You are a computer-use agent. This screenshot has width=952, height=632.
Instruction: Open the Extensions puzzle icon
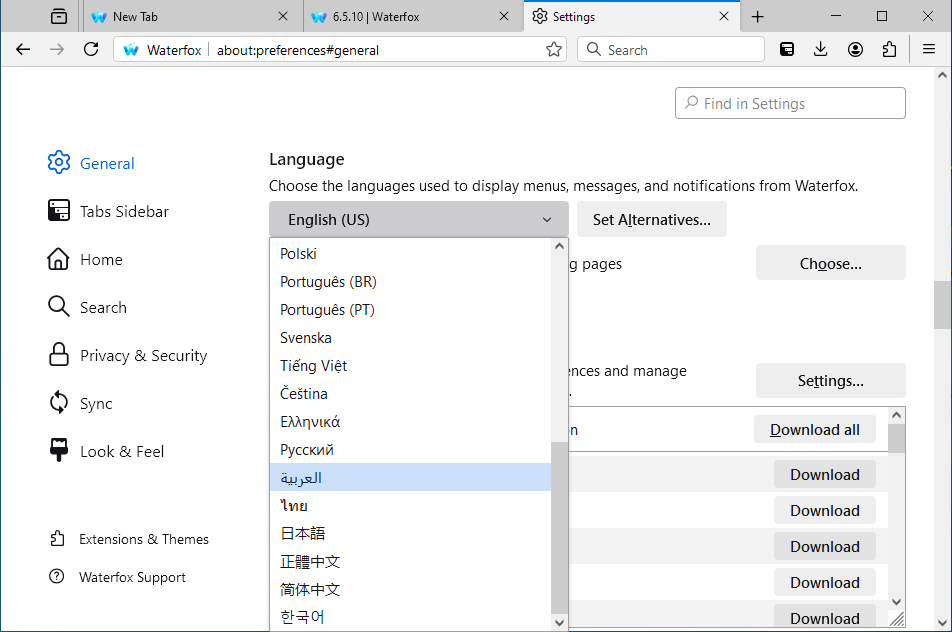click(889, 50)
